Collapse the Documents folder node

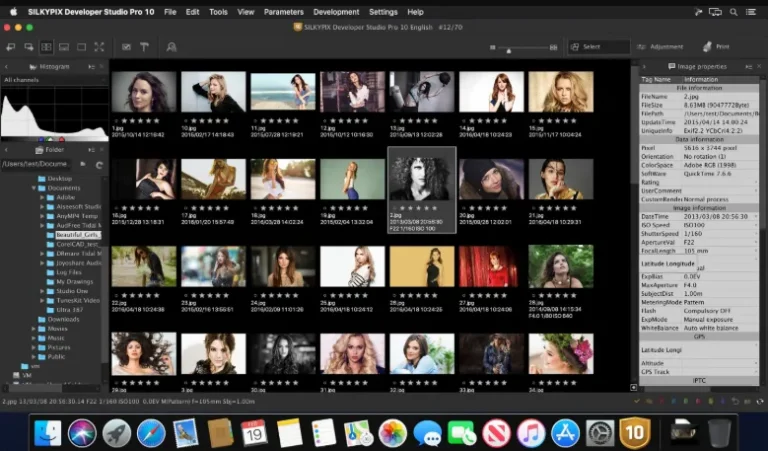click(x=34, y=188)
